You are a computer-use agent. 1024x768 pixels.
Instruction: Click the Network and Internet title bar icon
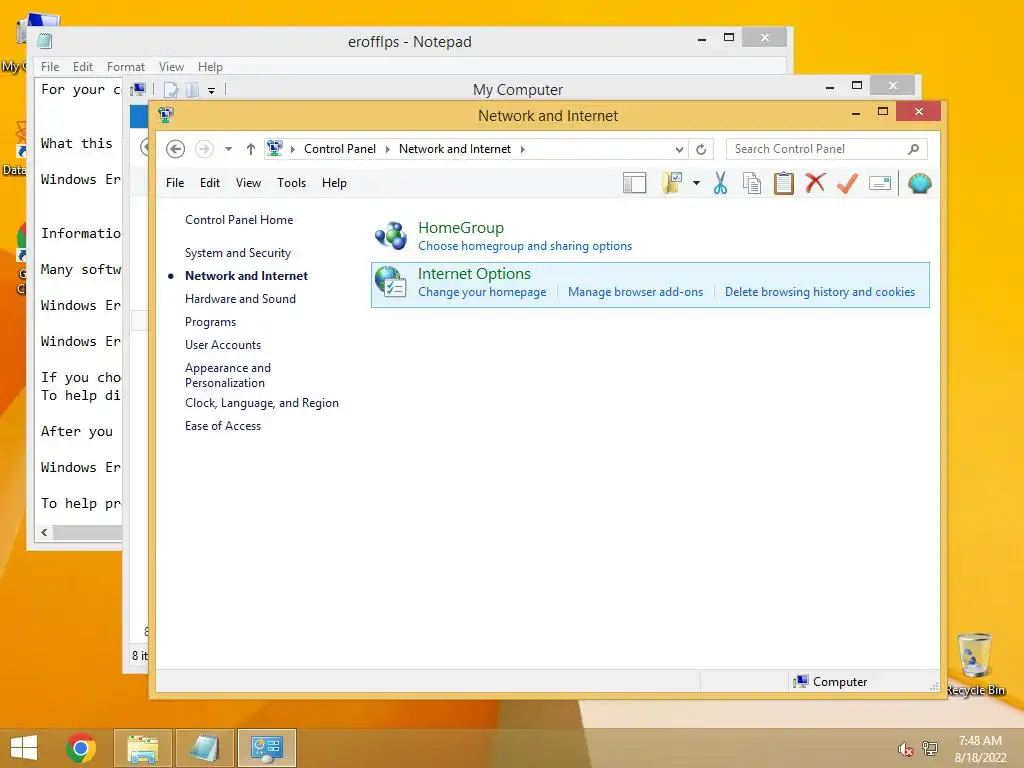(166, 116)
